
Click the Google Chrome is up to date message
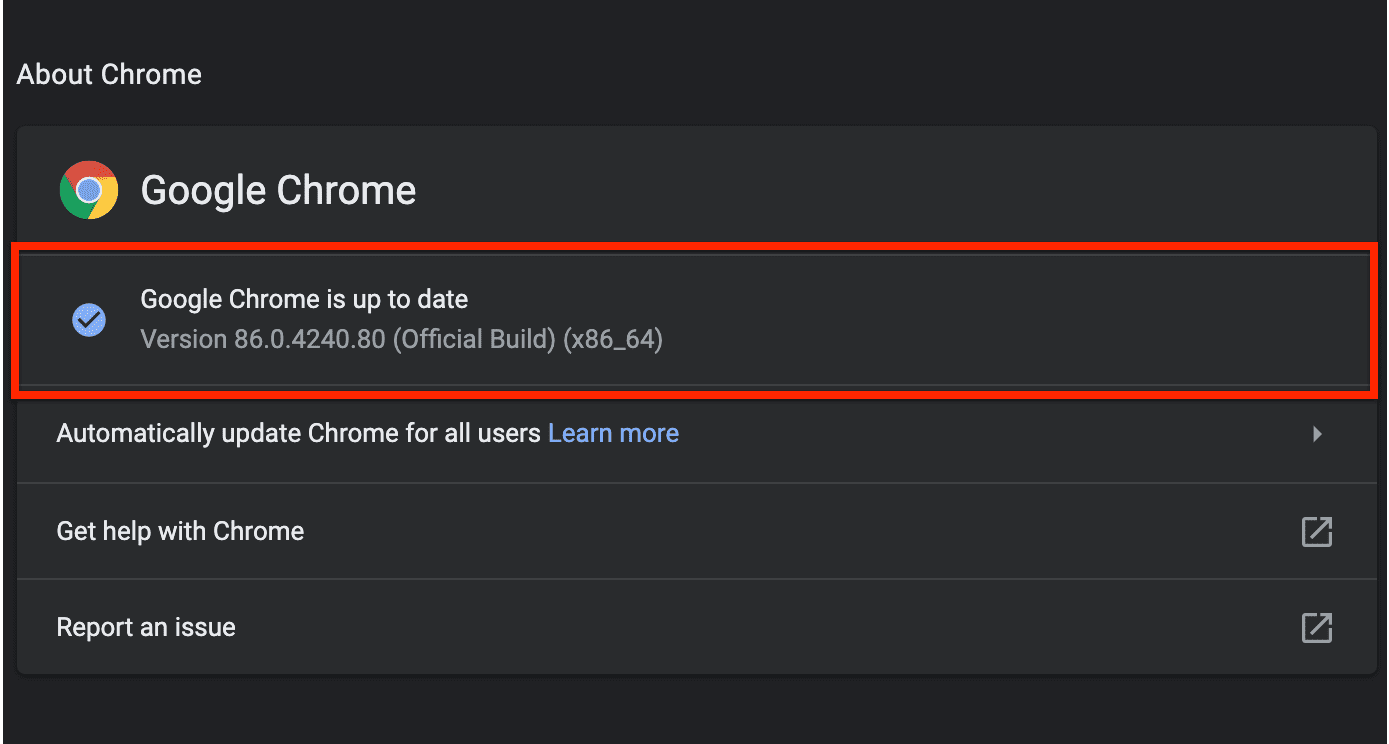point(304,299)
